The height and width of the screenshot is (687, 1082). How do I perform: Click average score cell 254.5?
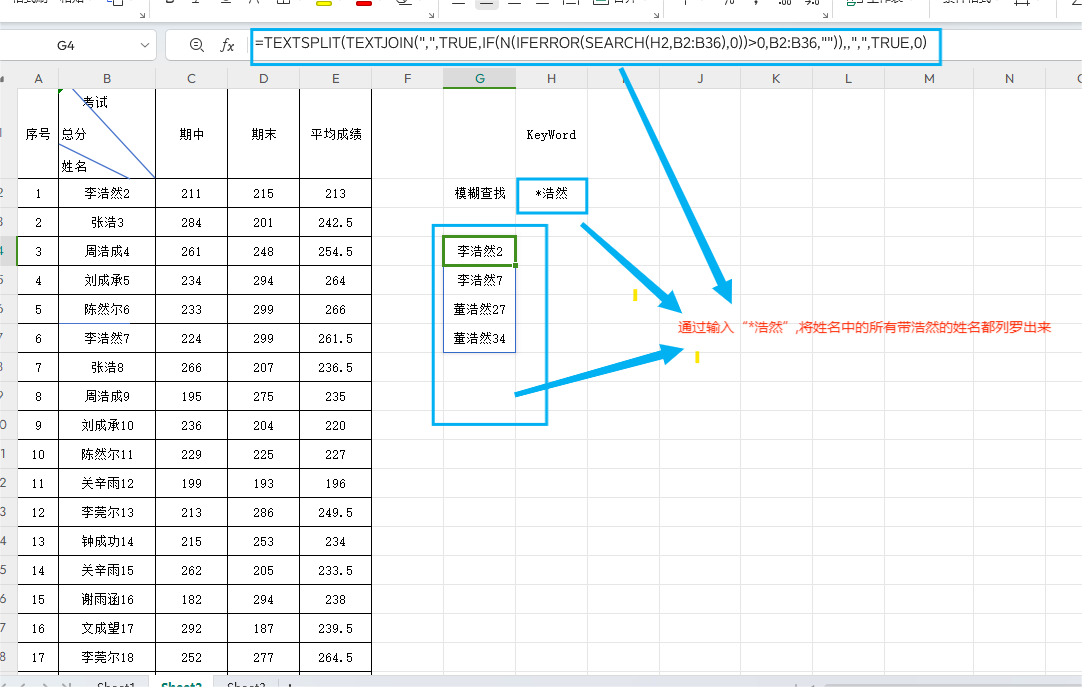pos(335,251)
